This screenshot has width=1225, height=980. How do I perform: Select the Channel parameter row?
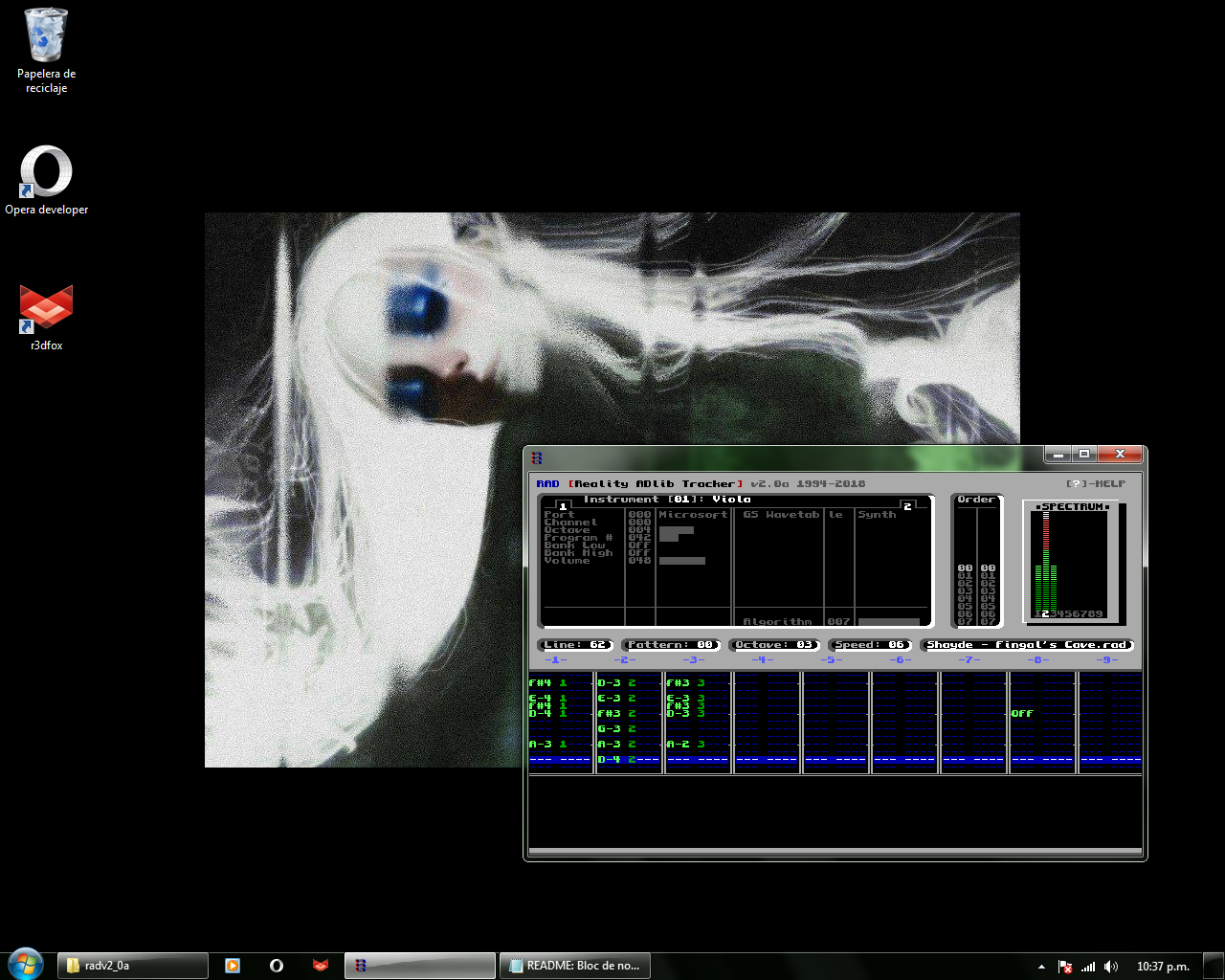597,522
